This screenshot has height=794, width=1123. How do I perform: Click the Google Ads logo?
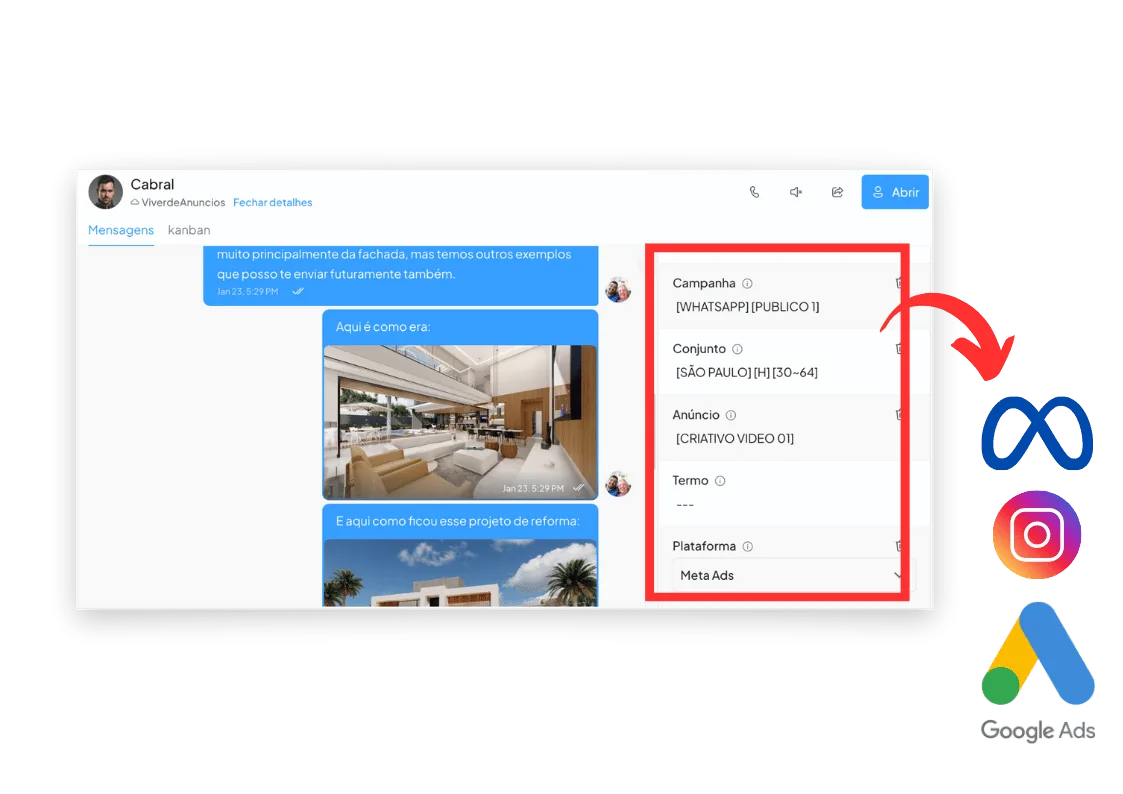click(x=1038, y=672)
